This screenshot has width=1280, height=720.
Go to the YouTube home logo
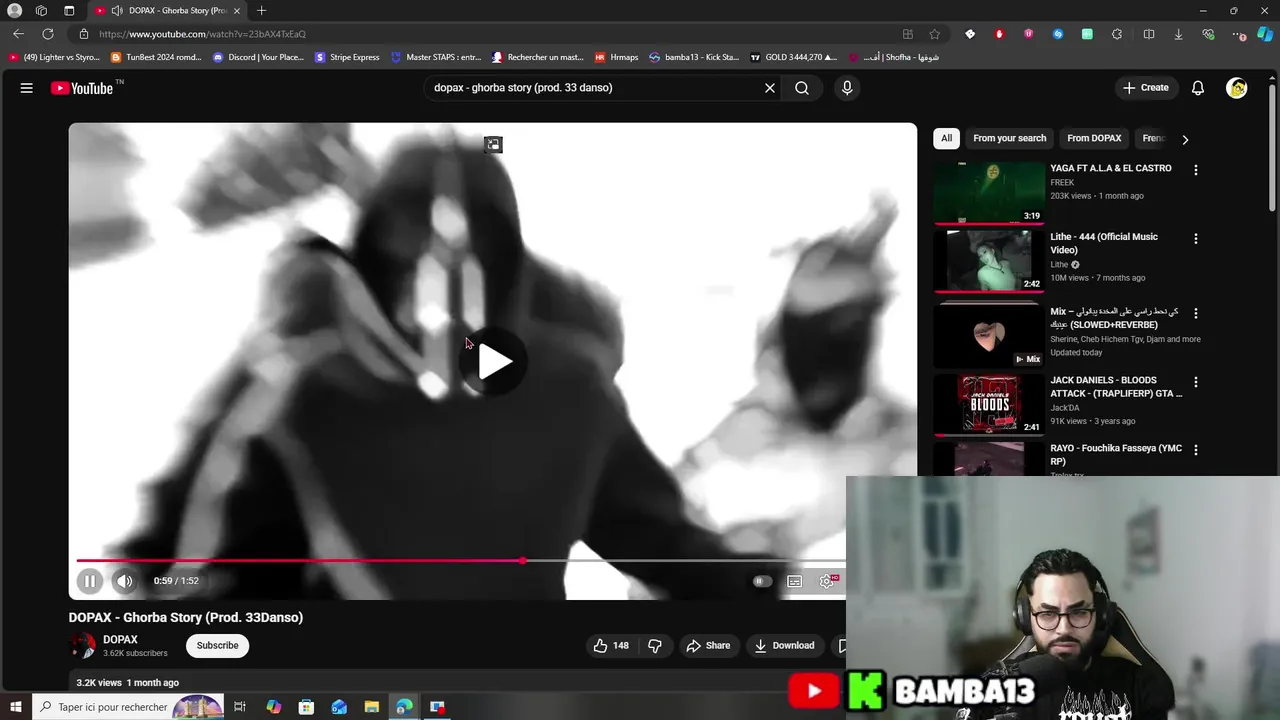click(82, 88)
